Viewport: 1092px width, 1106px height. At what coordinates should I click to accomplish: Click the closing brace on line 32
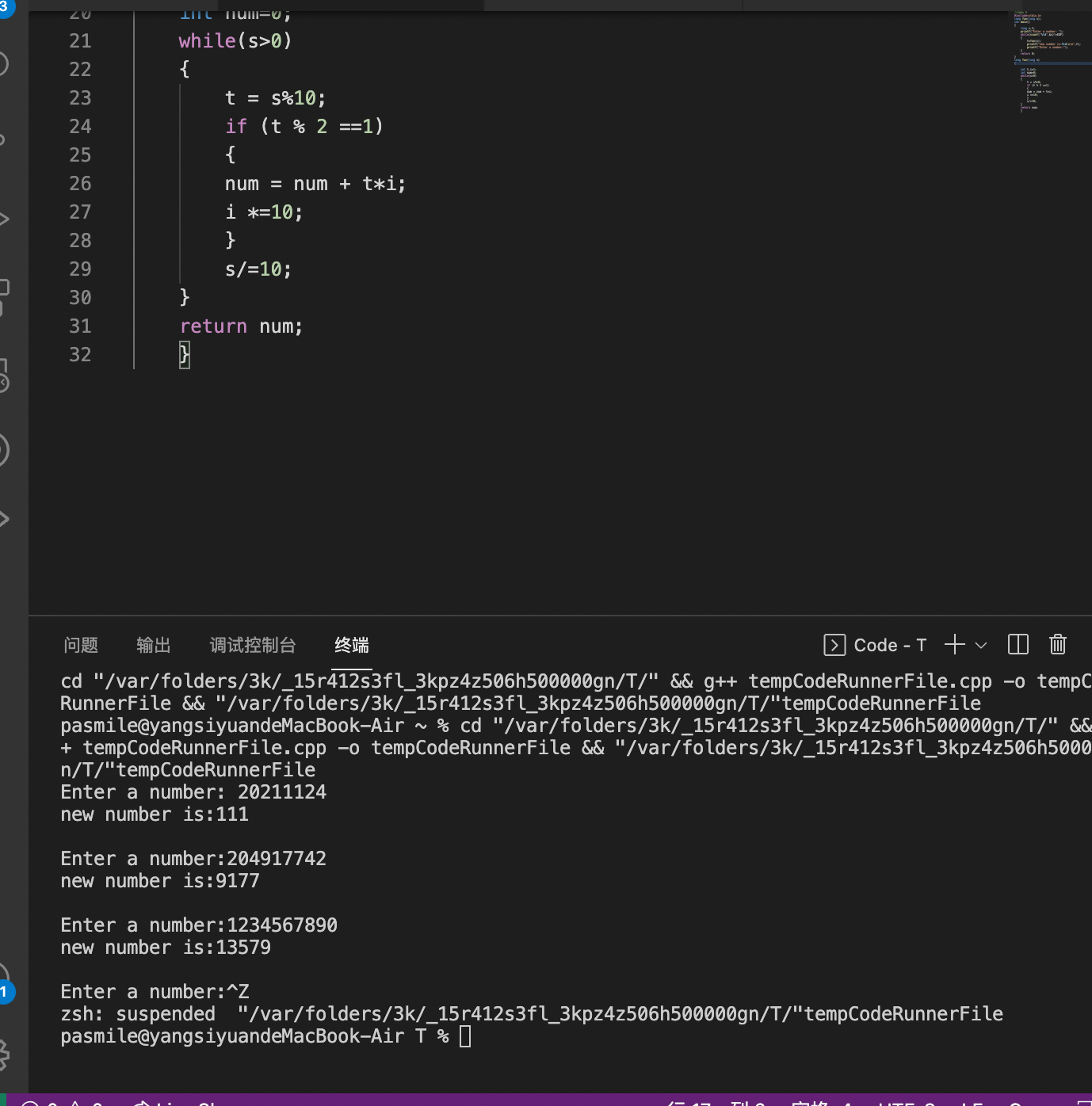(x=185, y=355)
